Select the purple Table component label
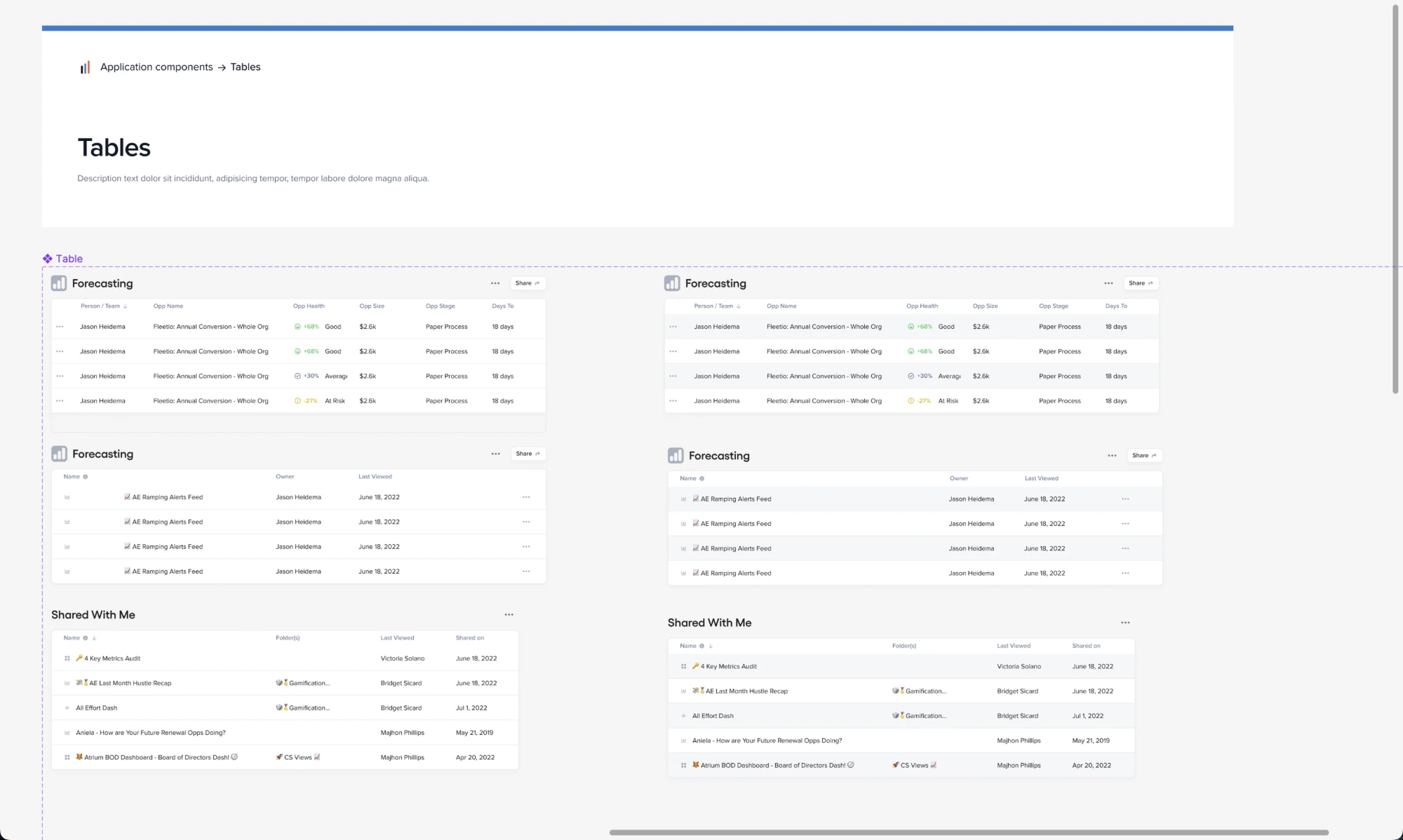 pos(62,259)
